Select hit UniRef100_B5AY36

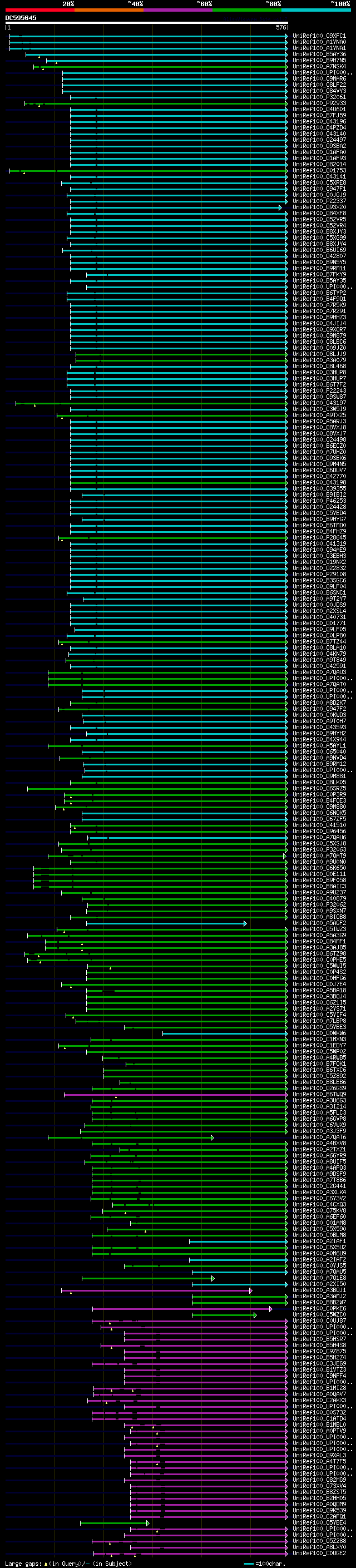coord(319,54)
